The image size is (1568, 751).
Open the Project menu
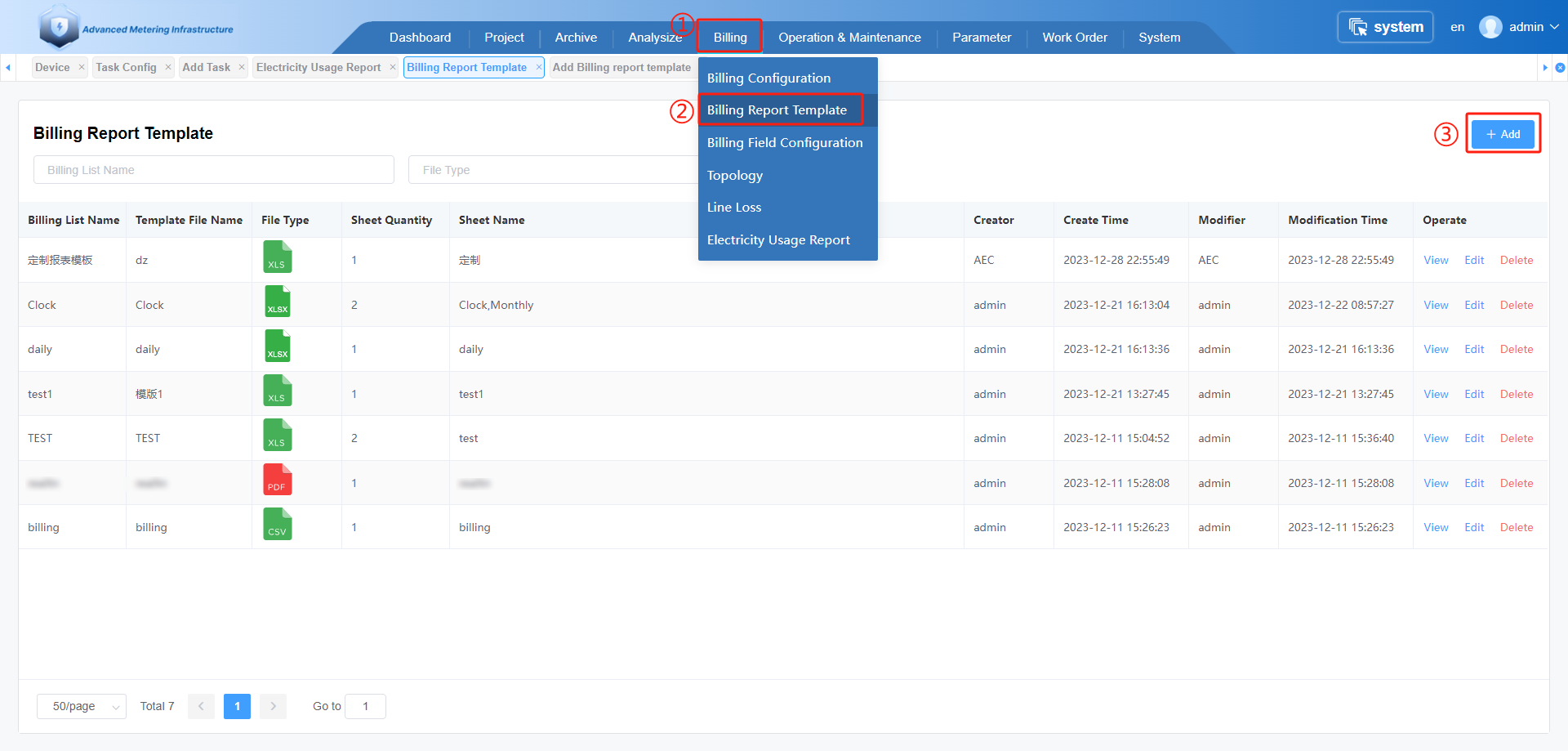[x=504, y=38]
